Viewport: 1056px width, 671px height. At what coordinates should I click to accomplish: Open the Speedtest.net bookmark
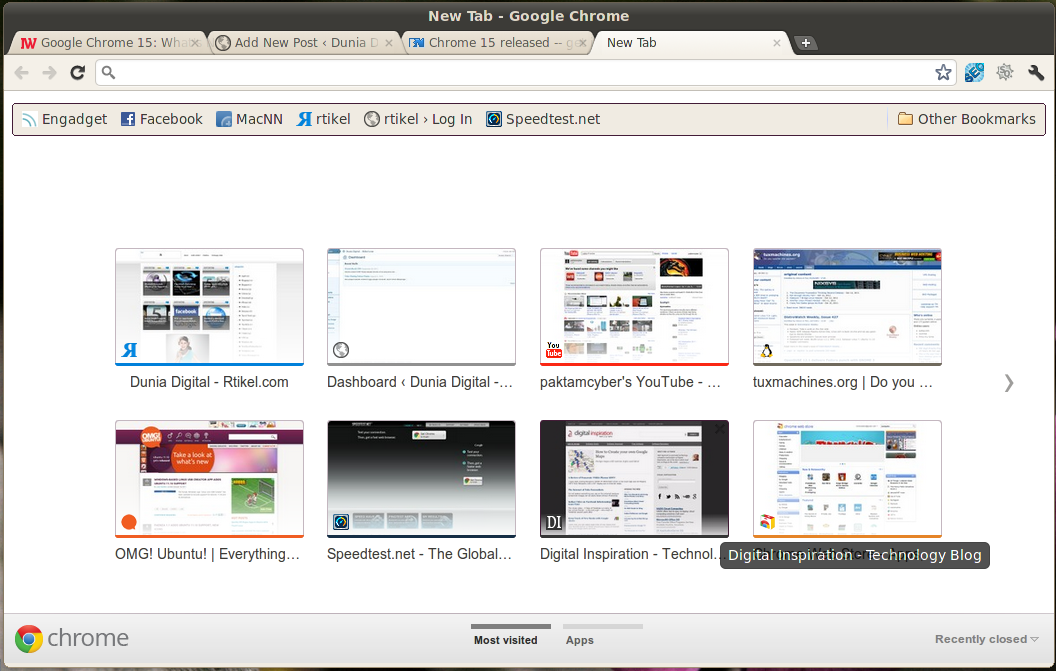click(x=543, y=119)
